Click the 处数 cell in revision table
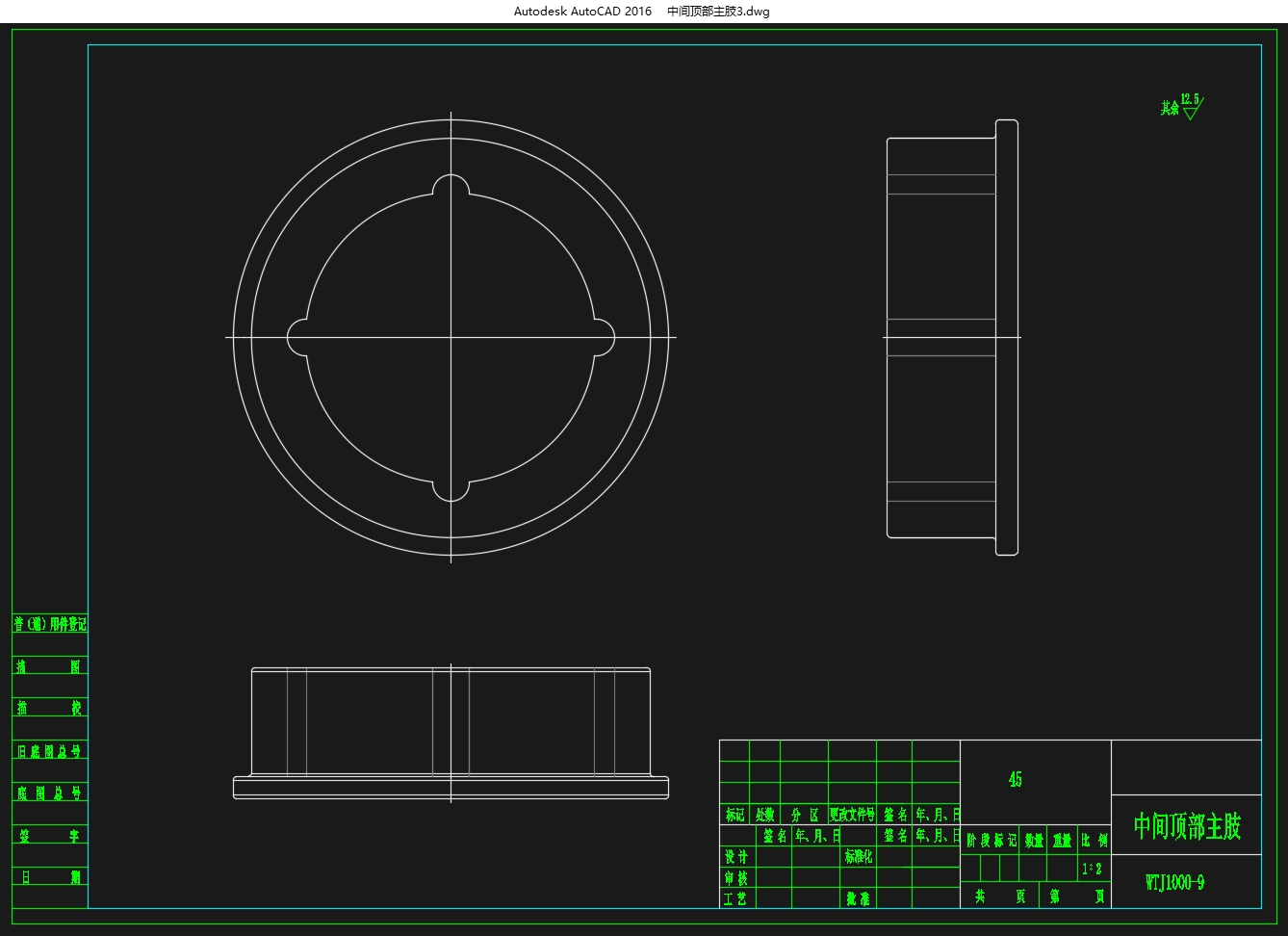The width and height of the screenshot is (1288, 936). point(764,815)
